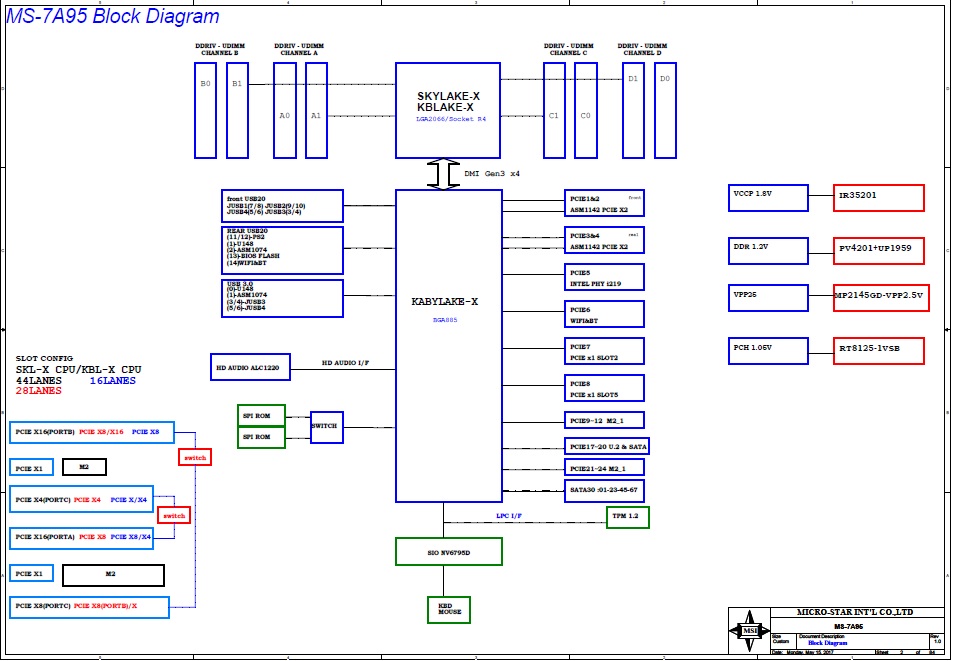Click the PCIE21-24 M2_1 block
This screenshot has width=953, height=661.
604,468
